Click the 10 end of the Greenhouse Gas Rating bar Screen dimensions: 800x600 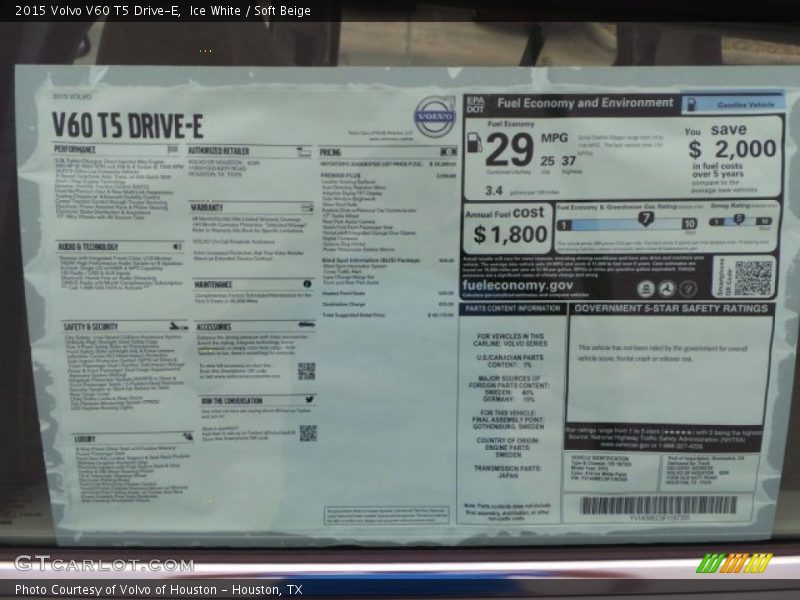coord(689,223)
